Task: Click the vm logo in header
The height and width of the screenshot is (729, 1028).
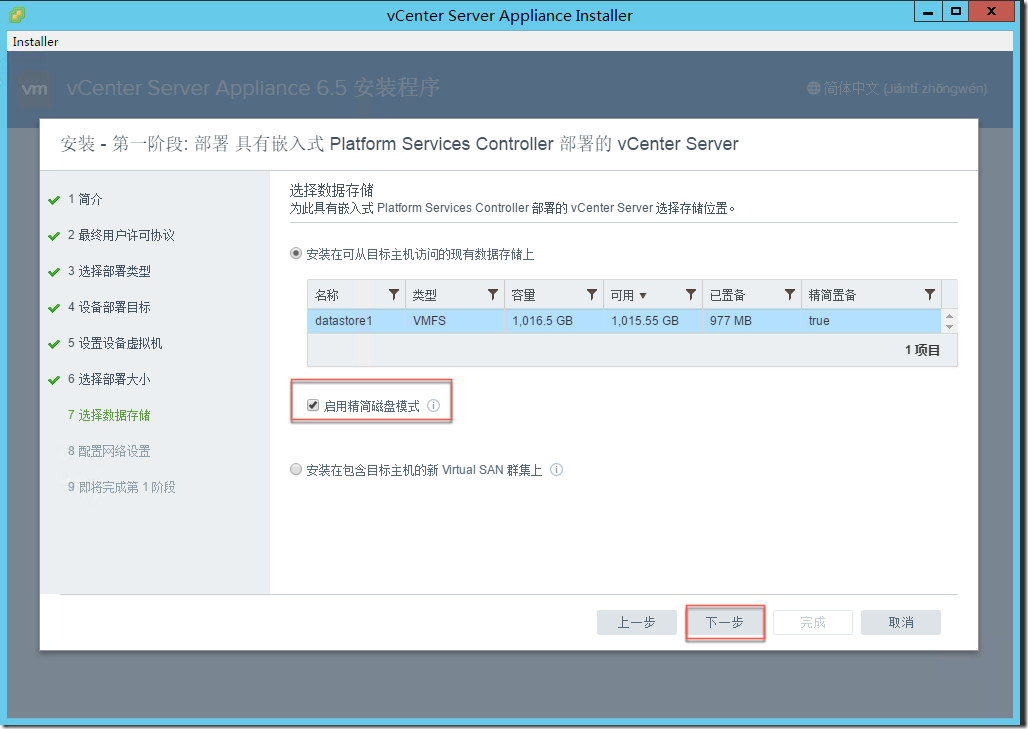Action: click(x=35, y=89)
